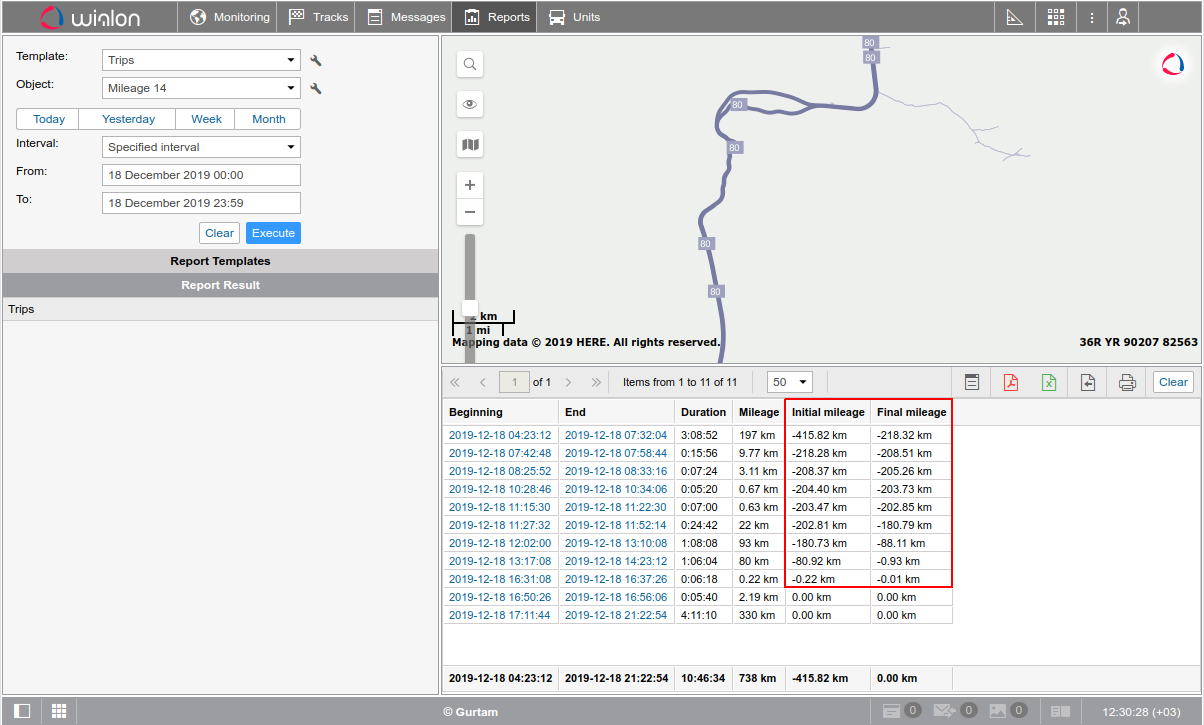Open trip end 2019-12-18 07:58:44
This screenshot has height=725, width=1204.
[616, 453]
